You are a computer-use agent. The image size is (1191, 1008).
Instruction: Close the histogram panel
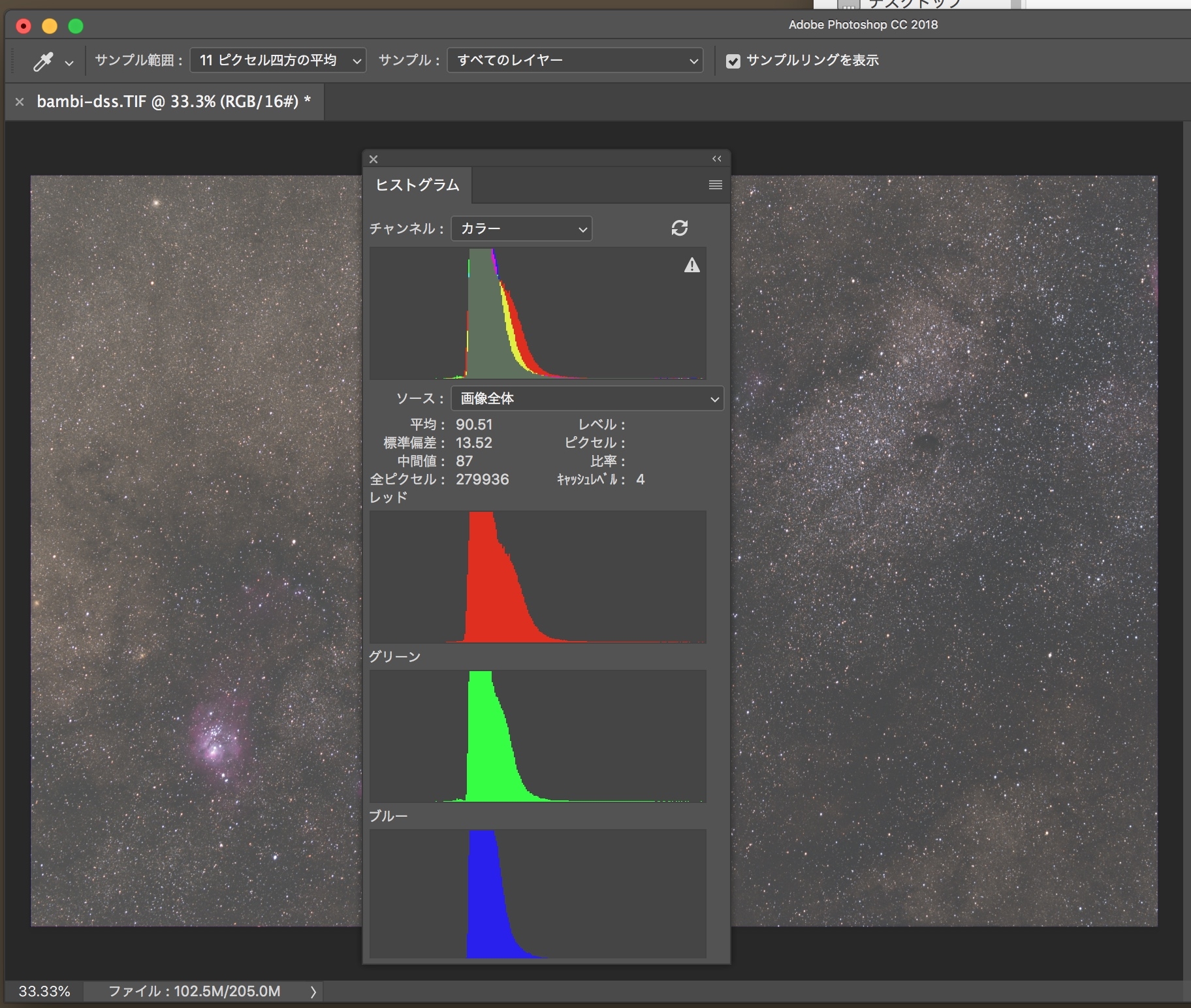pos(373,159)
